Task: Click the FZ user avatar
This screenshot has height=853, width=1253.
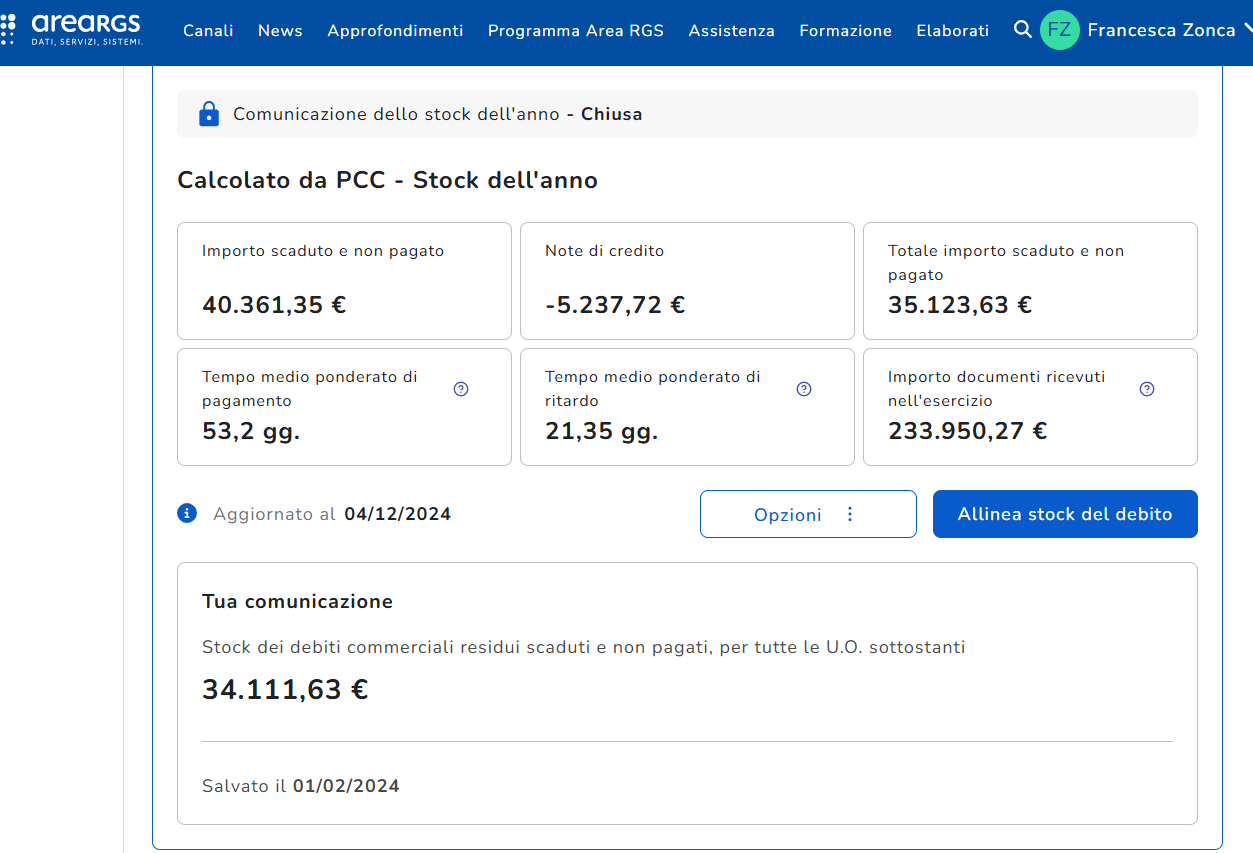Action: tap(1059, 30)
